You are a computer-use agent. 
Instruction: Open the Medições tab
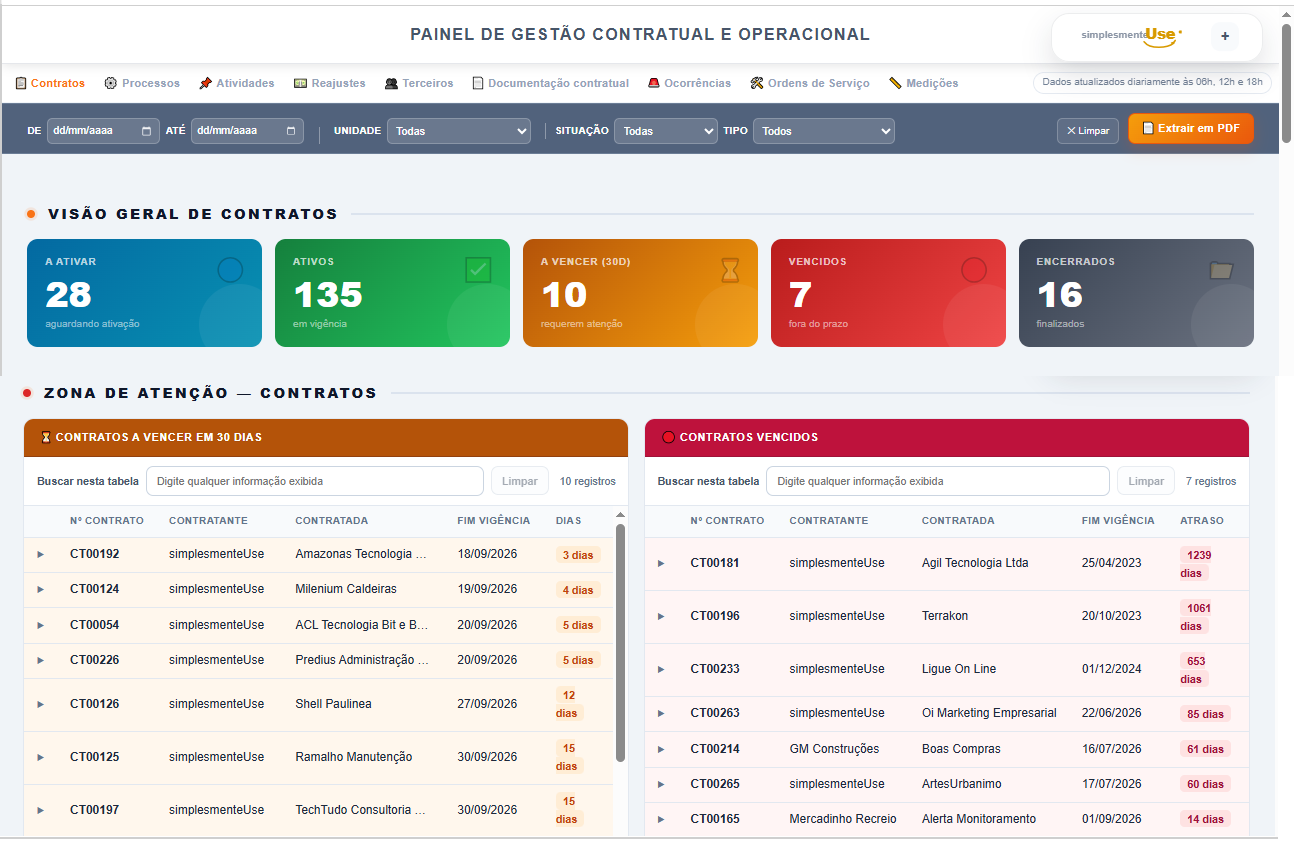click(x=924, y=83)
